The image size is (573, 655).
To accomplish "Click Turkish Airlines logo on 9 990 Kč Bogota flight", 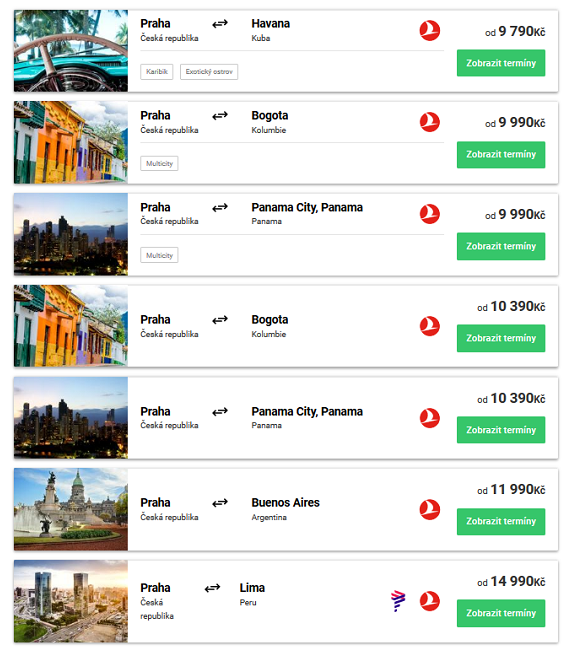I will 430,122.
